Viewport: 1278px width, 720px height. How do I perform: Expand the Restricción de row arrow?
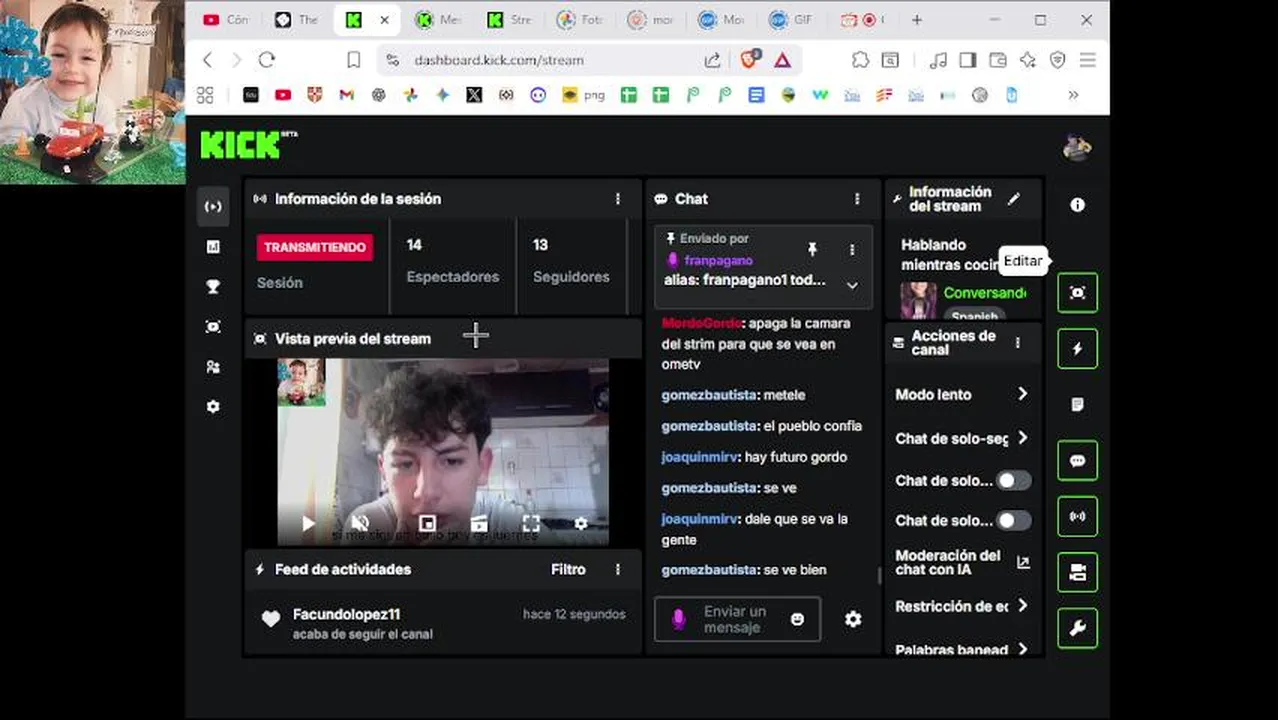tap(1022, 605)
